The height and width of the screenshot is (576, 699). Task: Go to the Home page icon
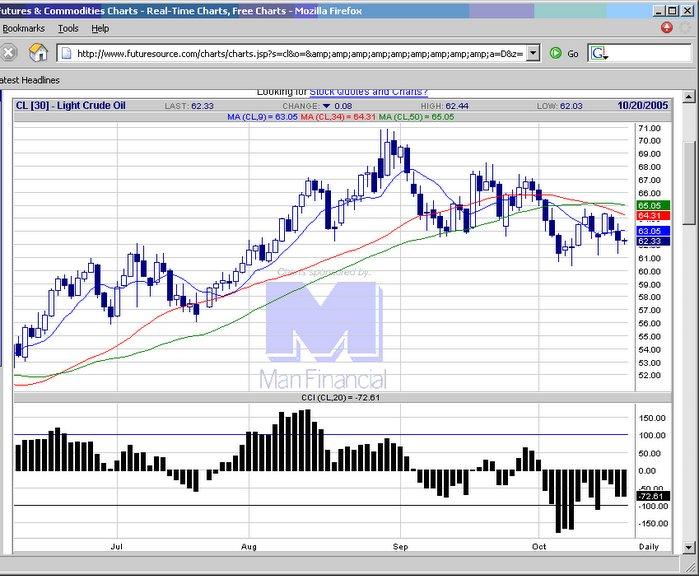[38, 53]
